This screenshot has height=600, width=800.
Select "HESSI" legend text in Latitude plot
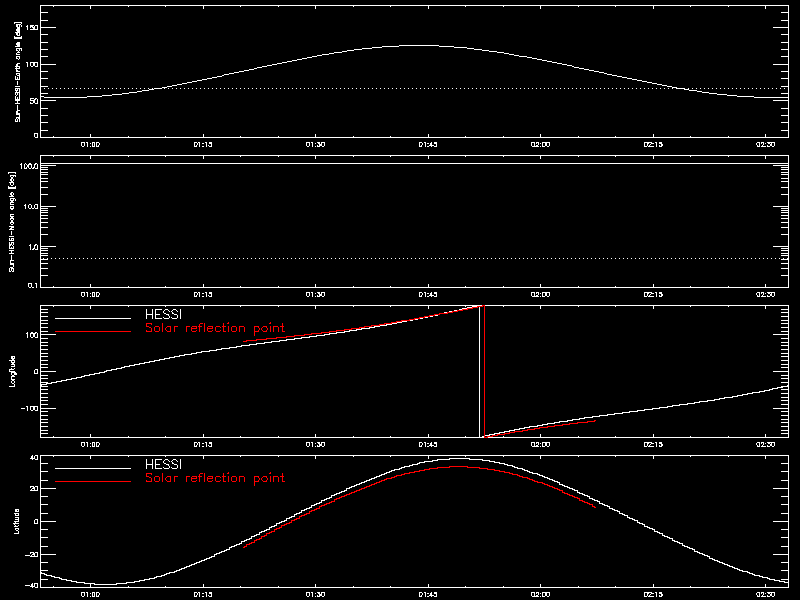pyautogui.click(x=163, y=464)
